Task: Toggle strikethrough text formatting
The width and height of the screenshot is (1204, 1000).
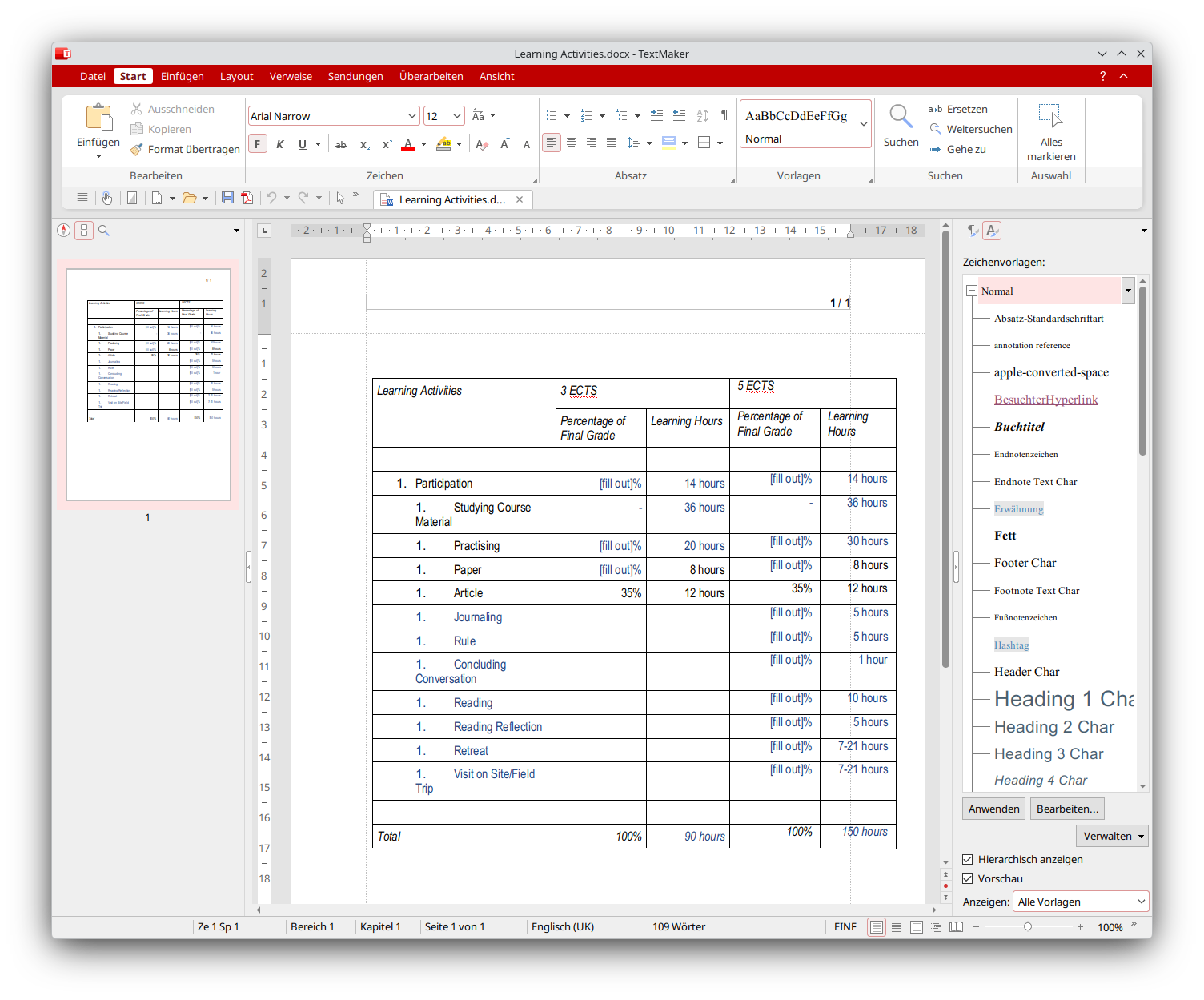Action: (341, 144)
